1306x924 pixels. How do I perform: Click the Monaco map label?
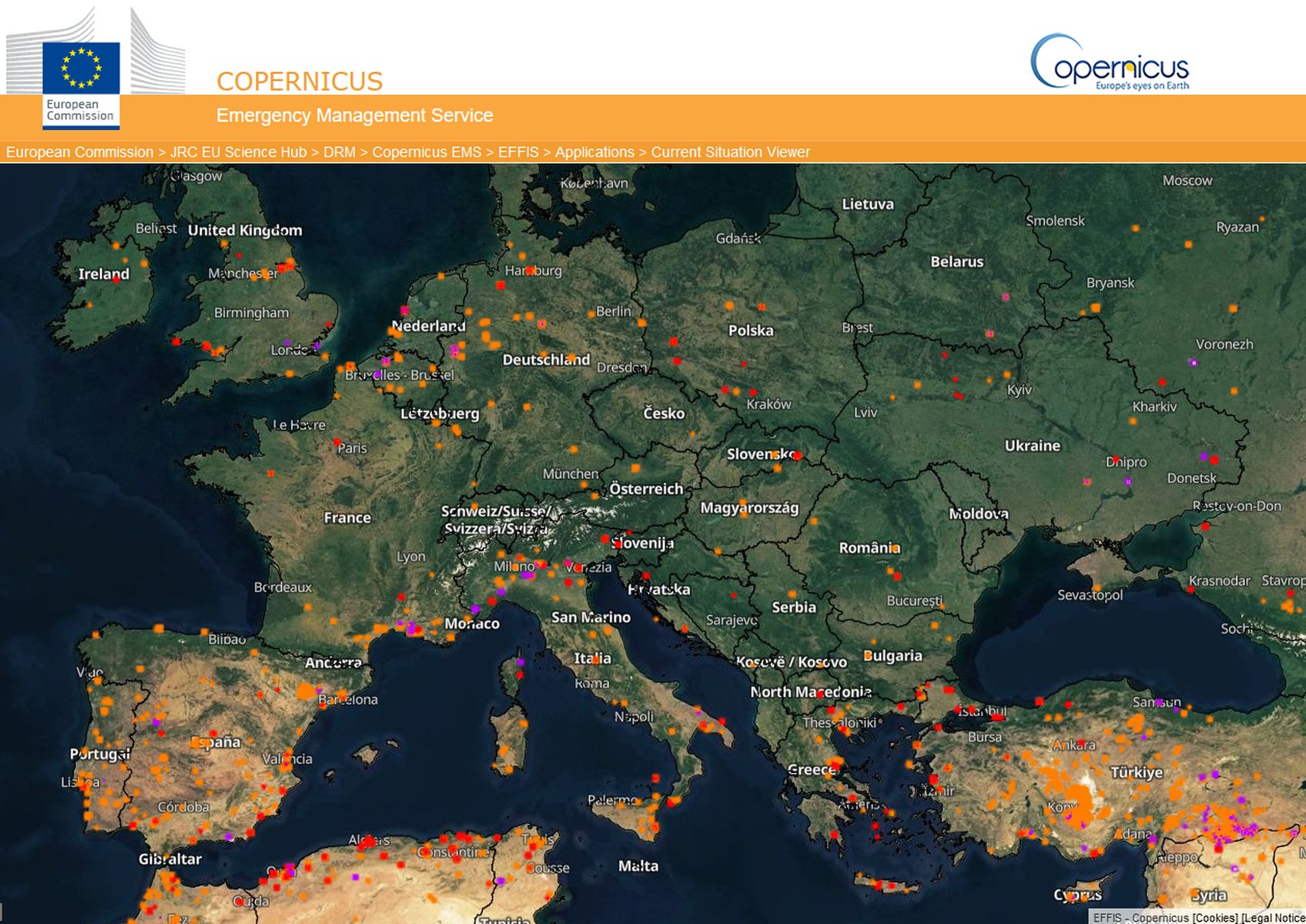pyautogui.click(x=472, y=624)
